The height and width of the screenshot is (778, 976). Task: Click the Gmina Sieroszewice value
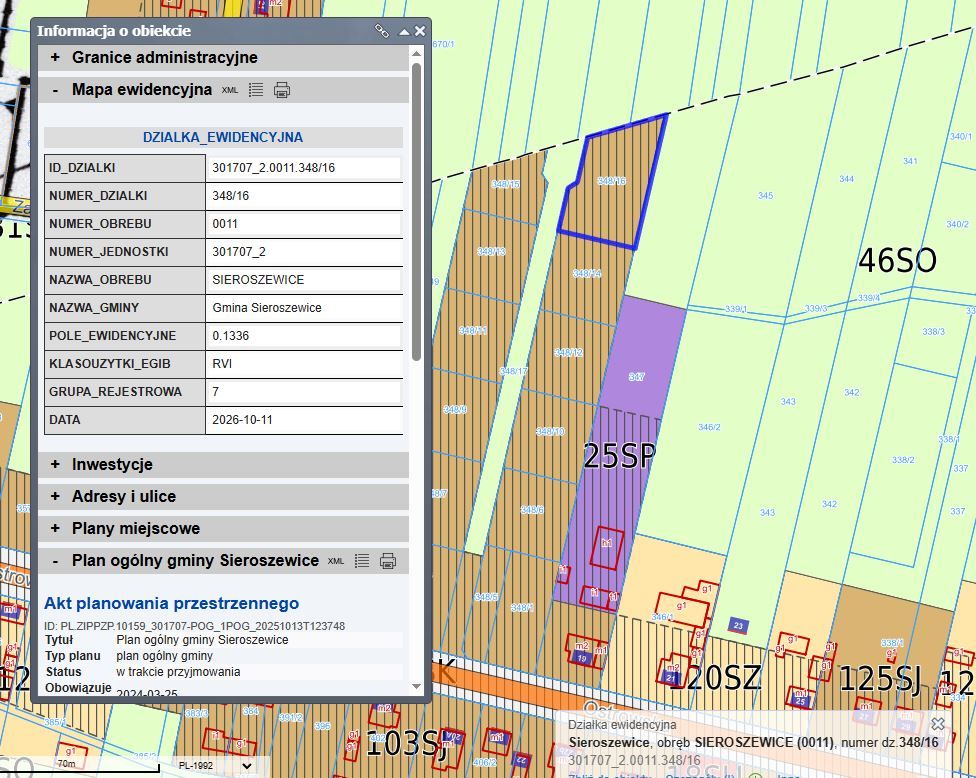(266, 308)
